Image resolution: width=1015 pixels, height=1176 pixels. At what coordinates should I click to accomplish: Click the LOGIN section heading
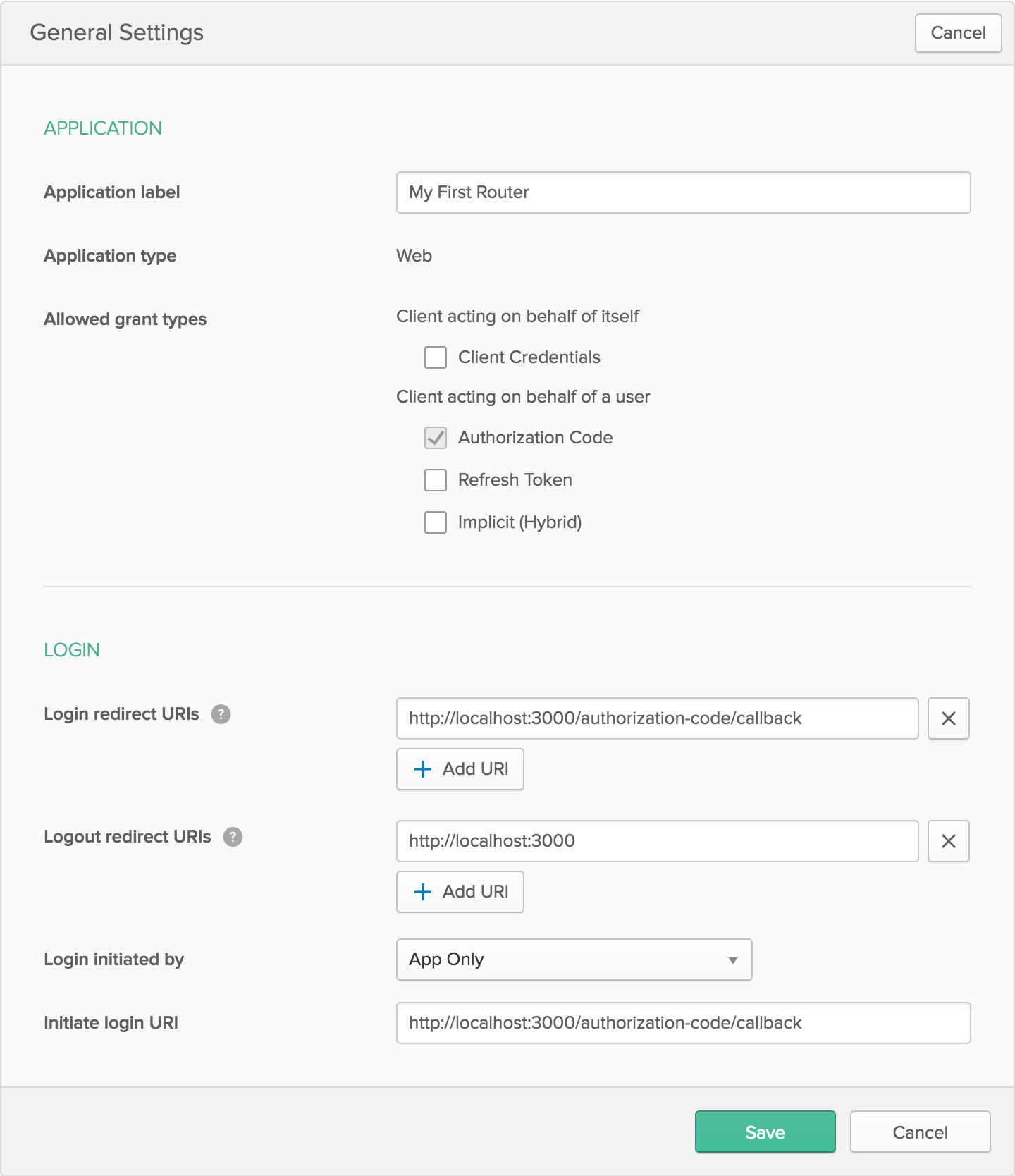(x=72, y=650)
